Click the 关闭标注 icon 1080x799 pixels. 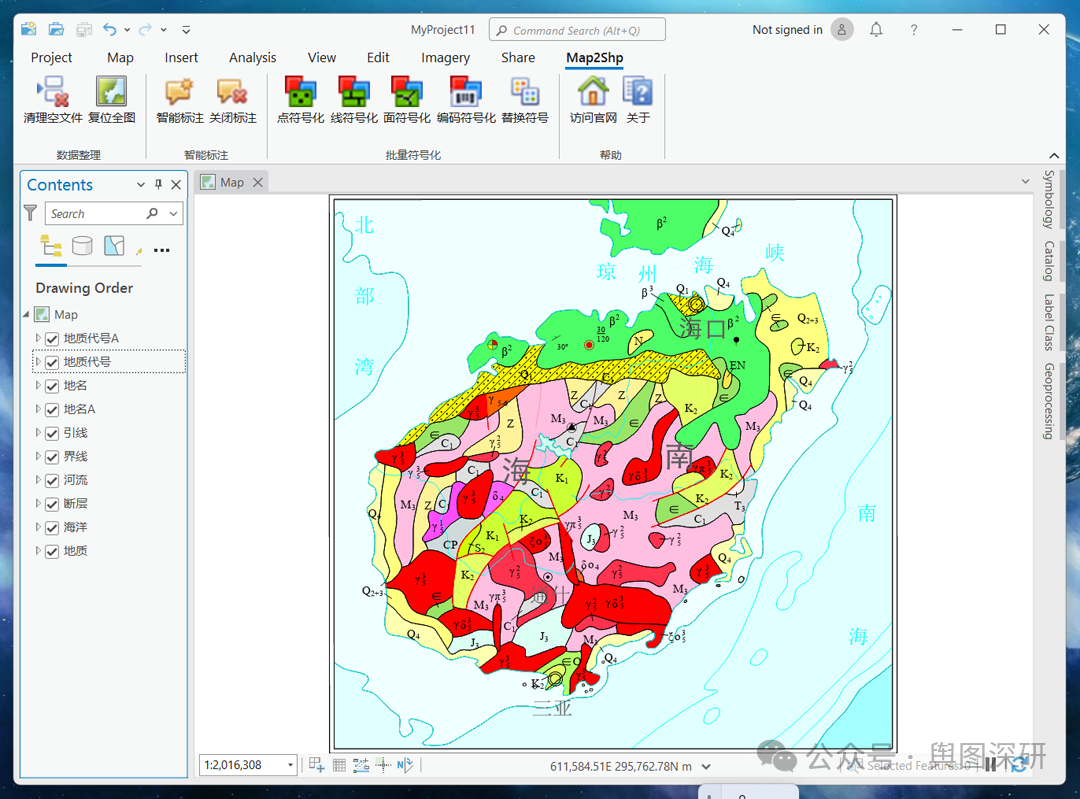point(232,93)
